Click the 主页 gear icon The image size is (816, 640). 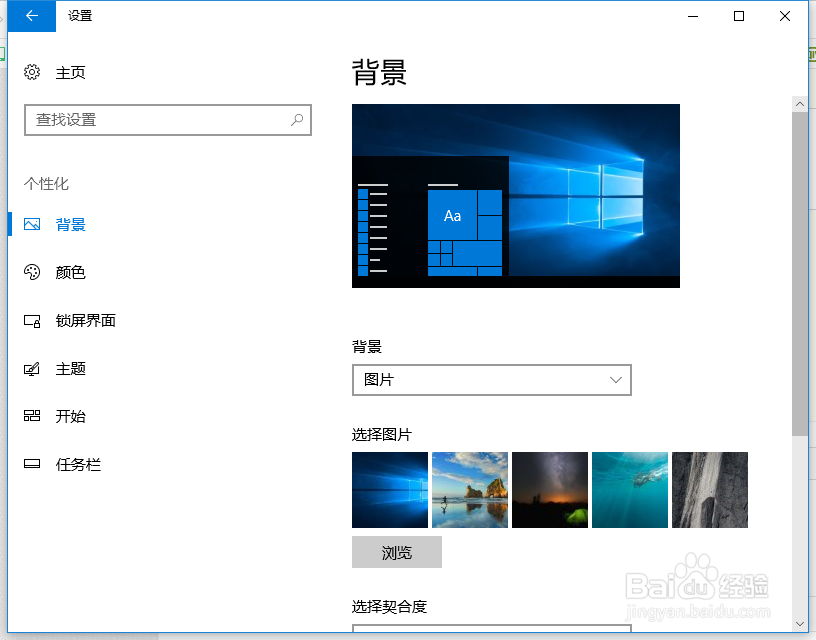tap(31, 72)
